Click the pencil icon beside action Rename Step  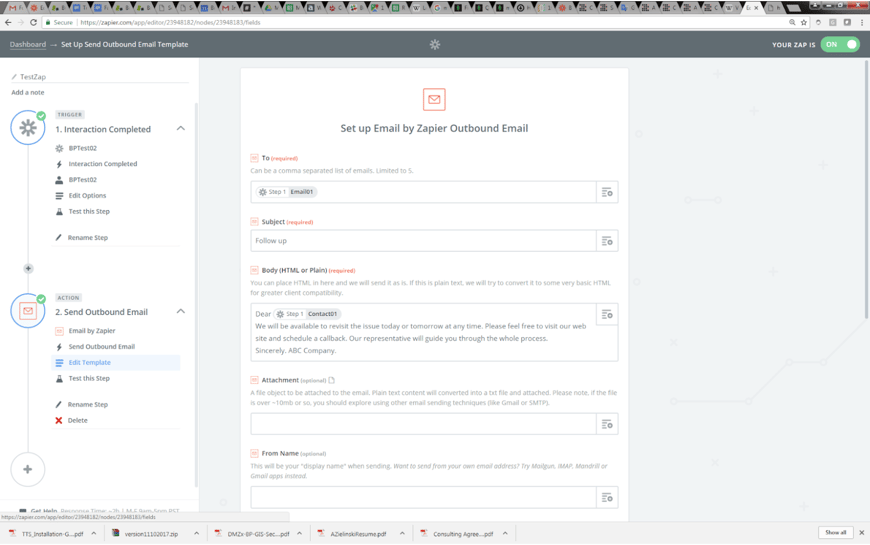tap(59, 405)
